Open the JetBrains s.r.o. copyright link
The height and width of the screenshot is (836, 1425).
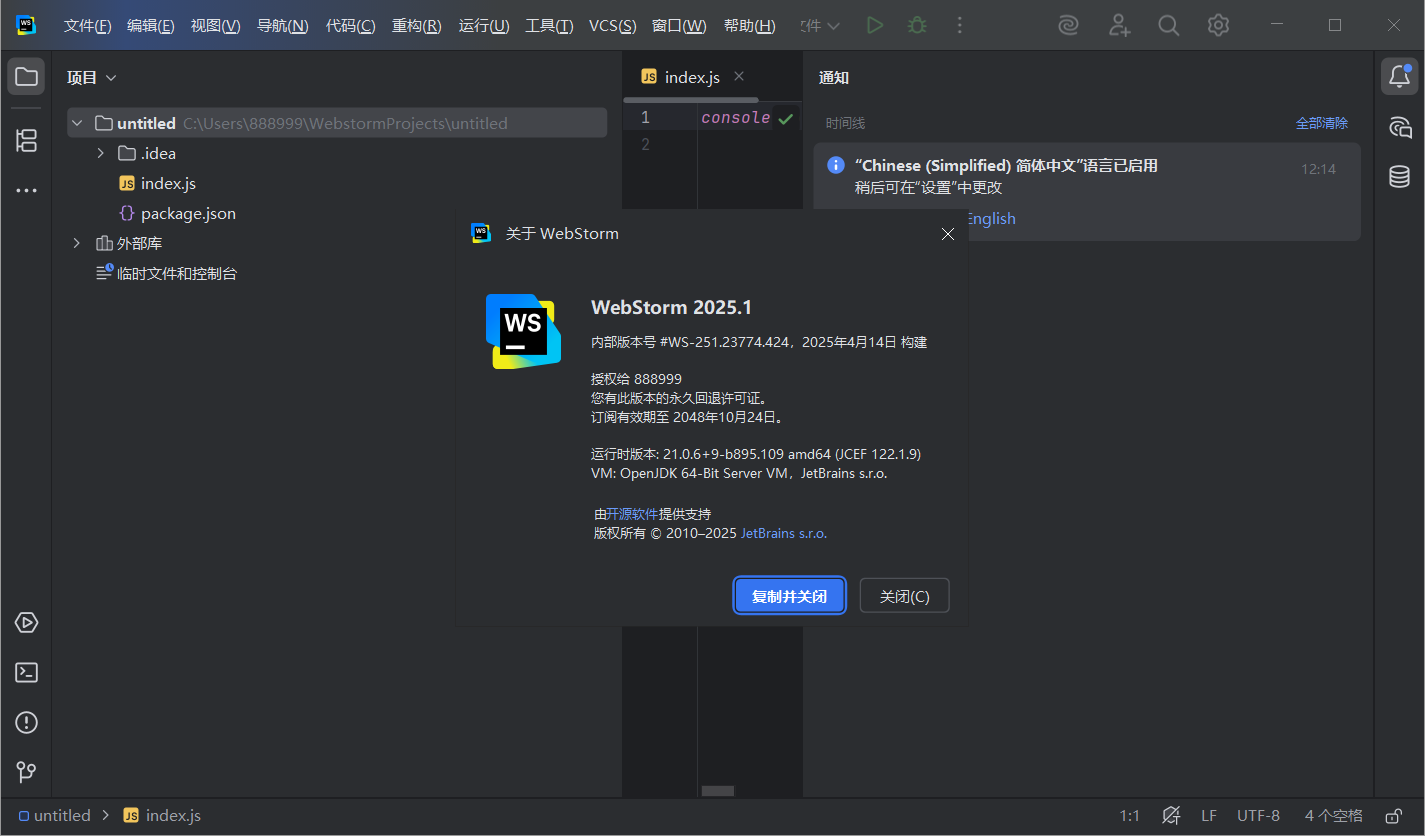(x=783, y=534)
